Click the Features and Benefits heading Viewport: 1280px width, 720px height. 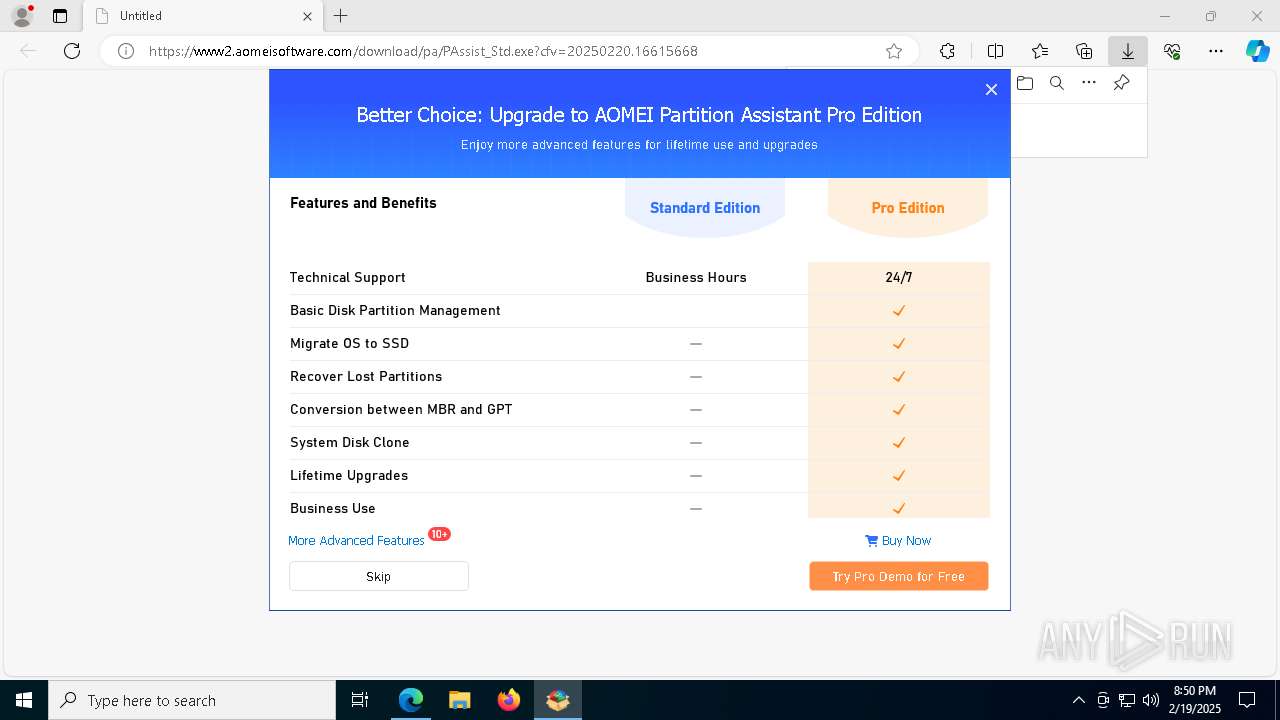coord(363,203)
